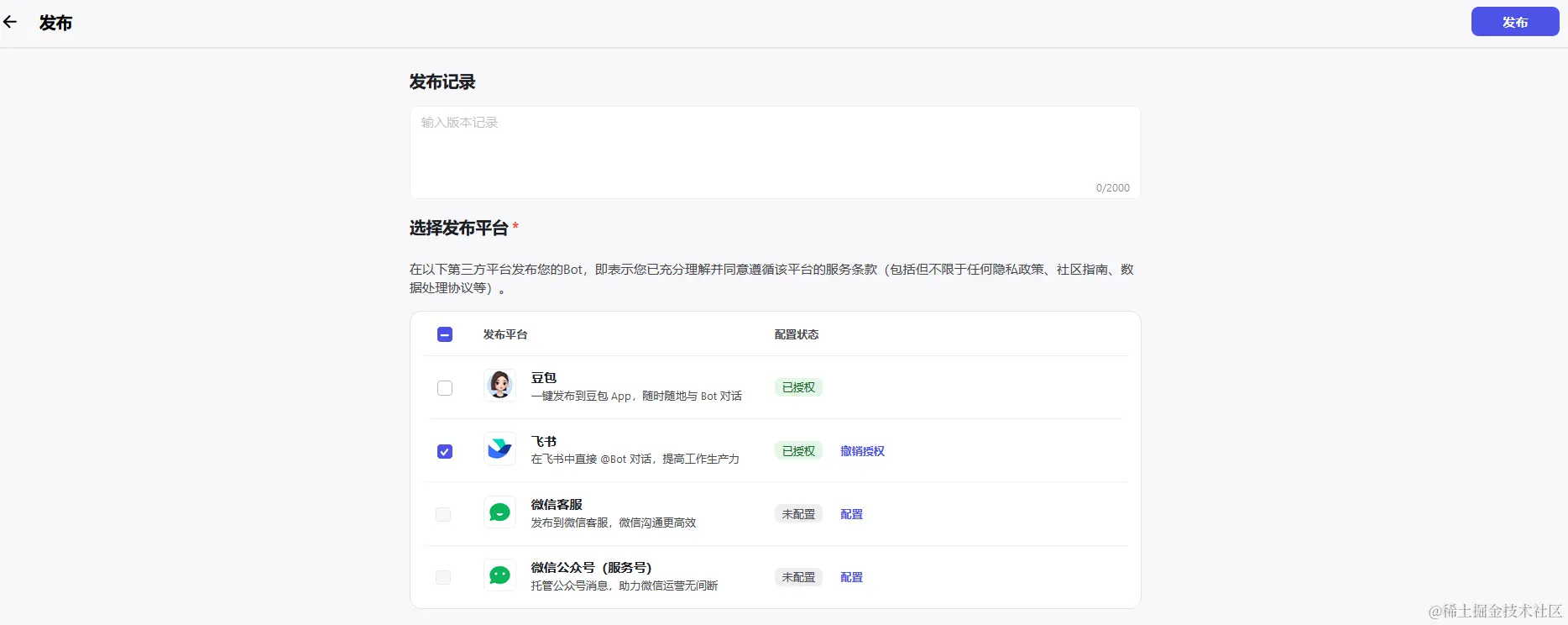Click the 已授权 badge for 飞书
The image size is (1568, 625).
tap(798, 451)
